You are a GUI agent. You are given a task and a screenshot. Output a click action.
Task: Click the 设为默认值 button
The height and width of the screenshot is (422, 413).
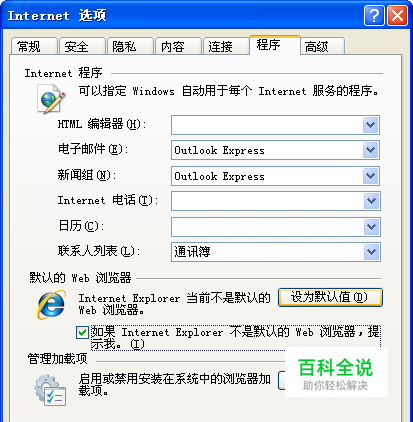tap(330, 297)
